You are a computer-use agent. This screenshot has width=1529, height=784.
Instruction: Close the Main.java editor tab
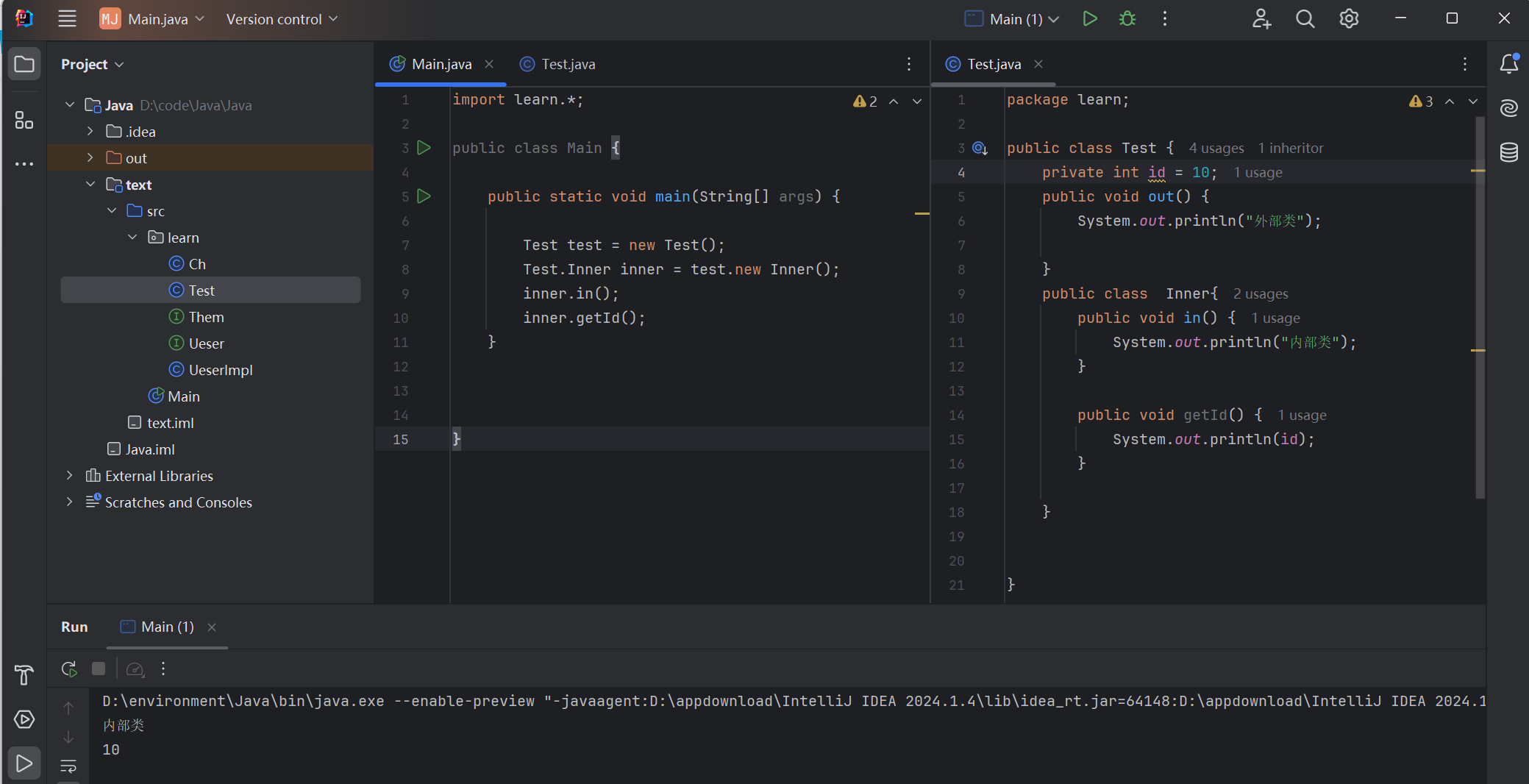pos(489,64)
